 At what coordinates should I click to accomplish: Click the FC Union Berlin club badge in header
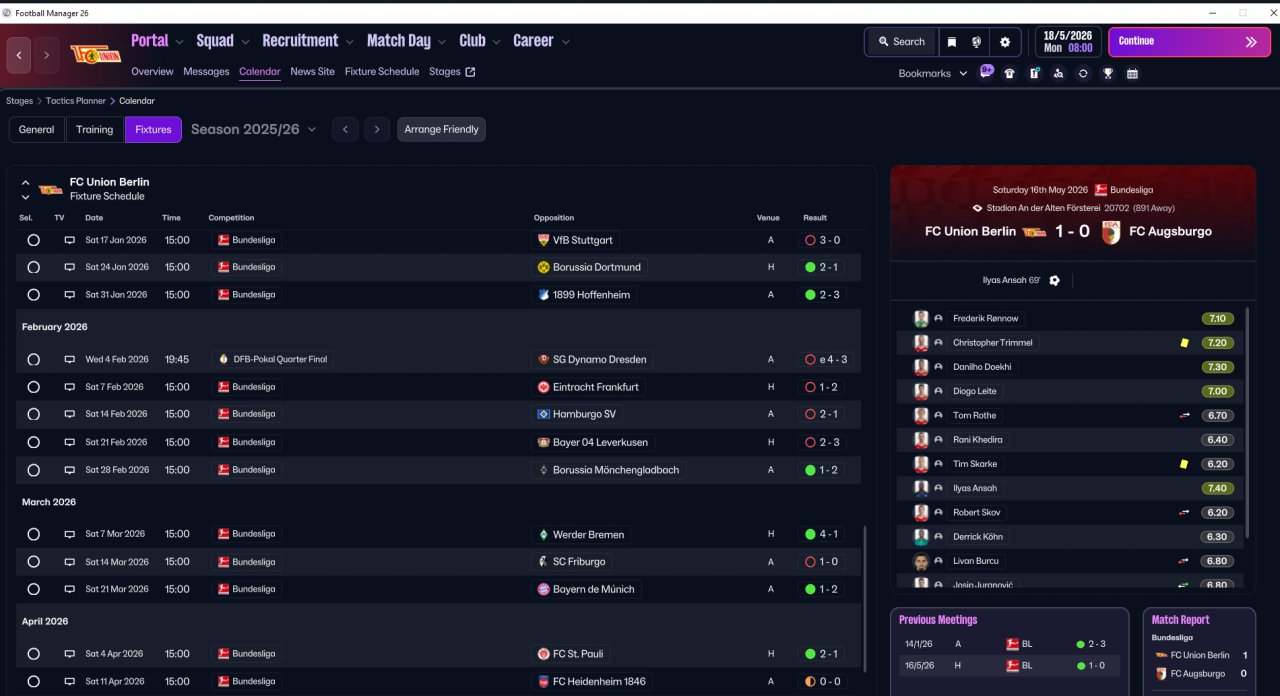coord(95,54)
